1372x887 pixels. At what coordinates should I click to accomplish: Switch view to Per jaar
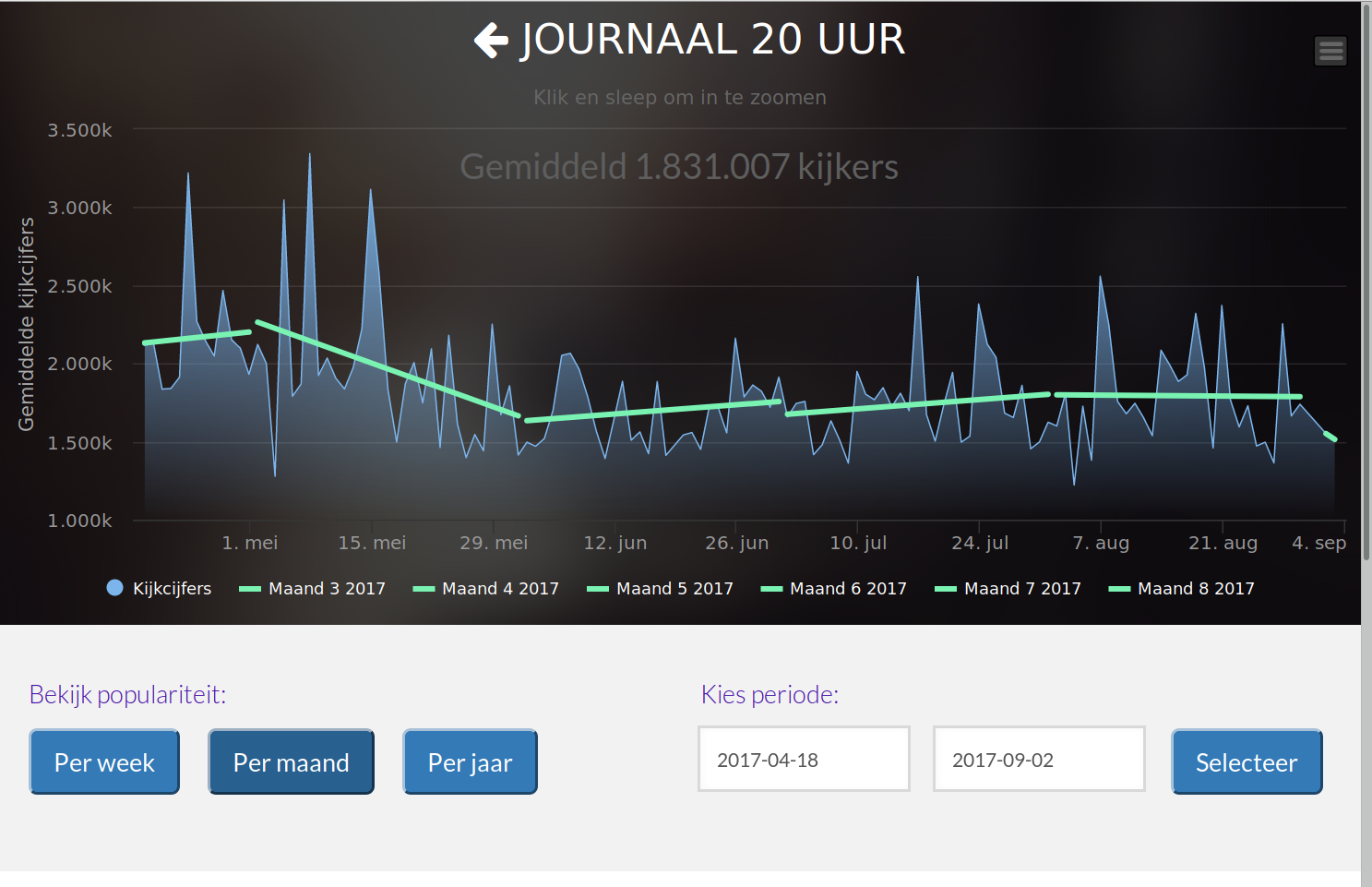pyautogui.click(x=470, y=762)
